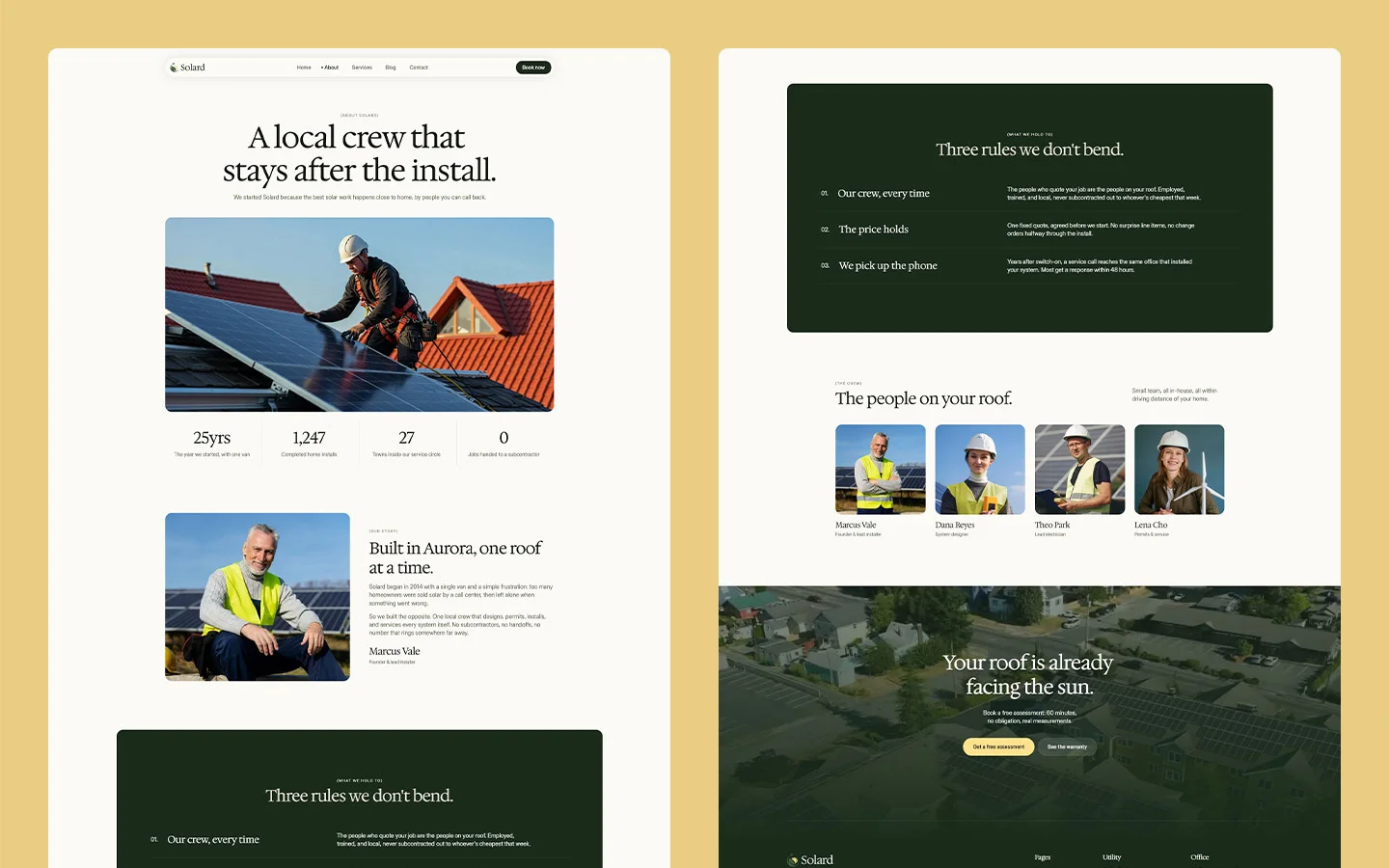Open the Home nav link
The width and height of the screenshot is (1389, 868).
coord(304,68)
